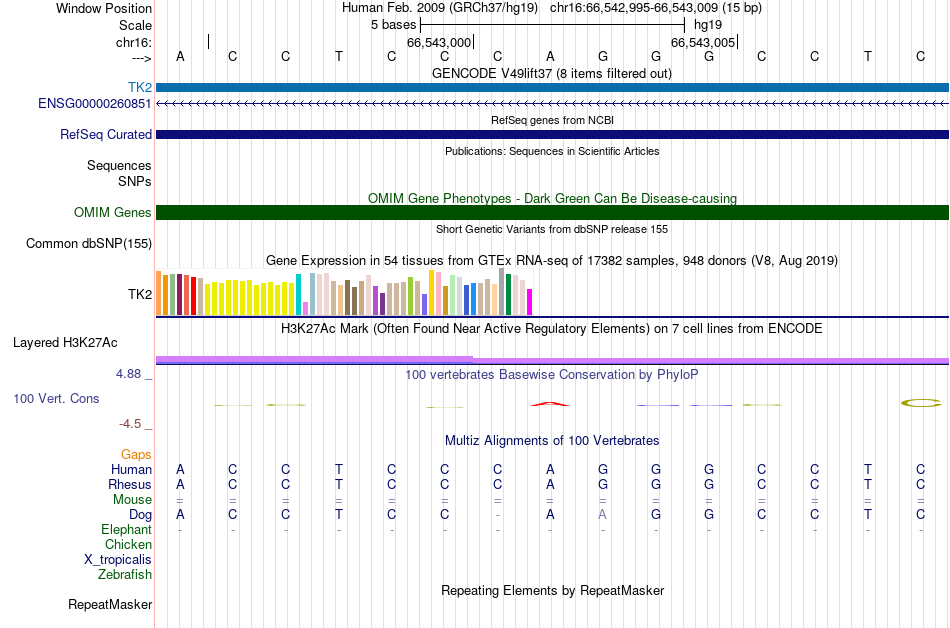Click the light blue TK2 GENCODE exon bar

[x=552, y=88]
